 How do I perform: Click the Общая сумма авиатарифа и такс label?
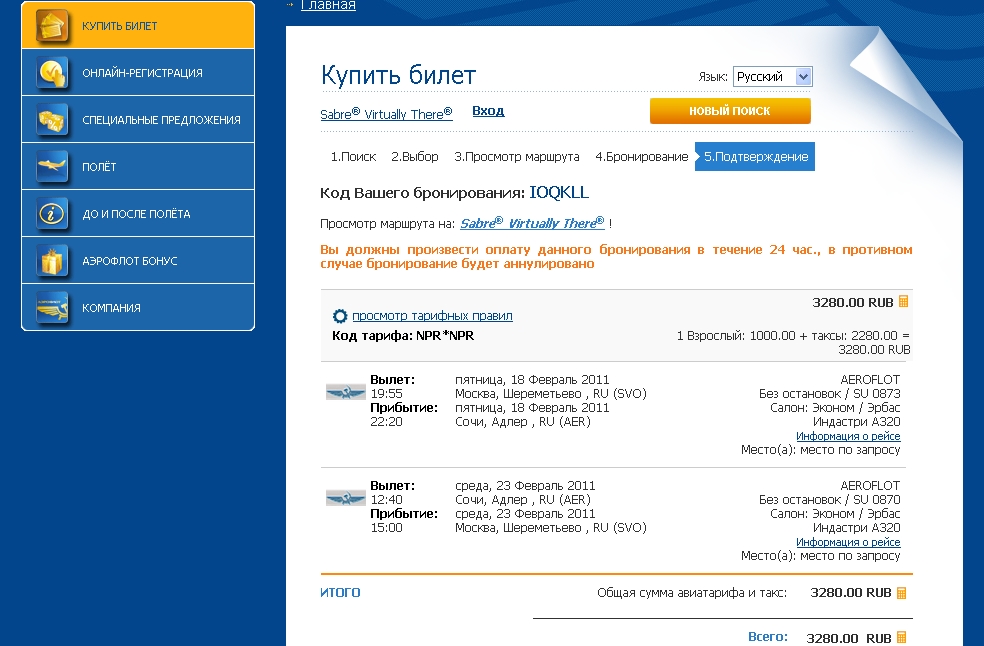click(692, 593)
